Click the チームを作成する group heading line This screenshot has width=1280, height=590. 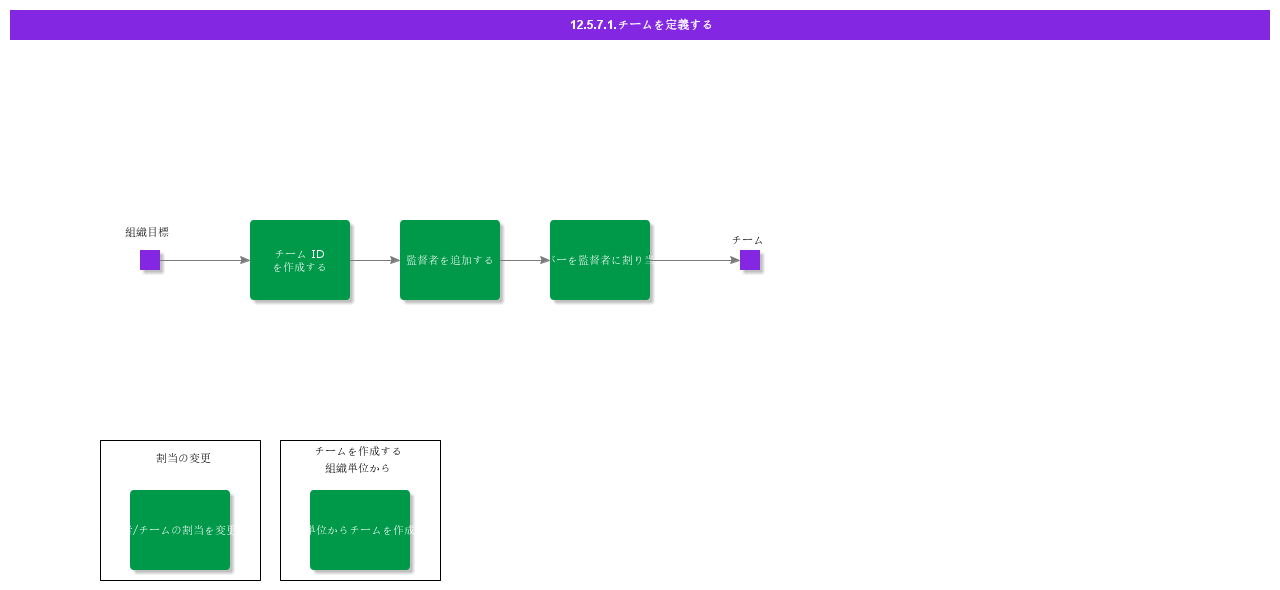tap(358, 451)
